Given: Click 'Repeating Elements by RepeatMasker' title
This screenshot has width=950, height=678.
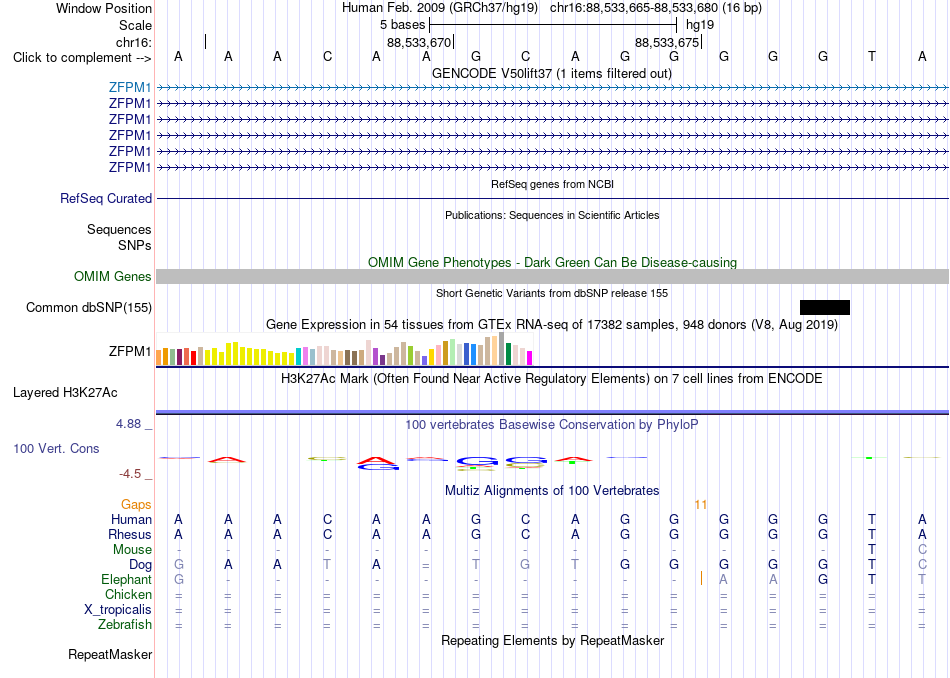Looking at the screenshot, I should click(552, 640).
